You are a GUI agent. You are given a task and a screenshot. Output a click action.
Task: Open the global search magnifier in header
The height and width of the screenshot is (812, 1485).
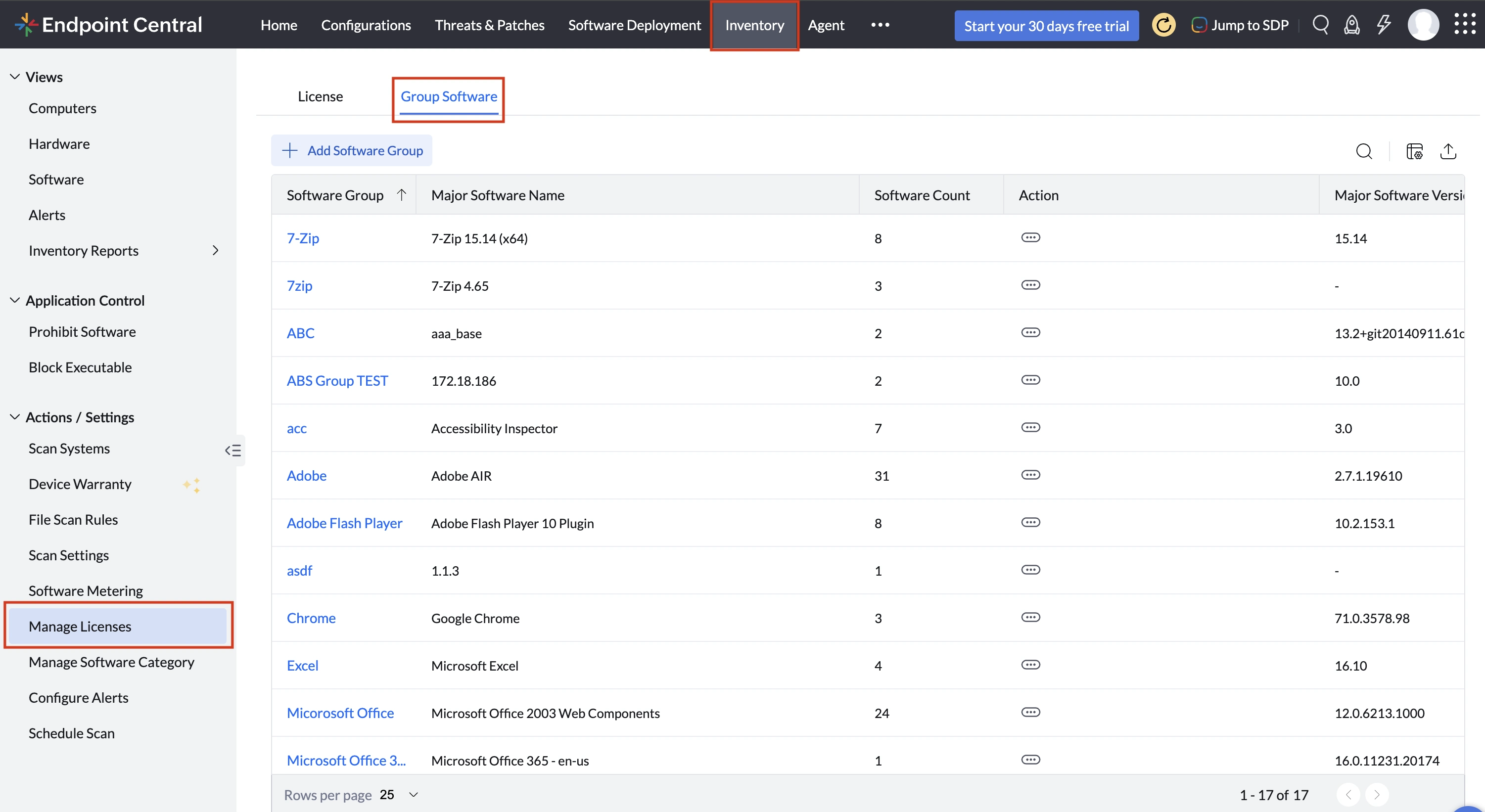coord(1320,25)
